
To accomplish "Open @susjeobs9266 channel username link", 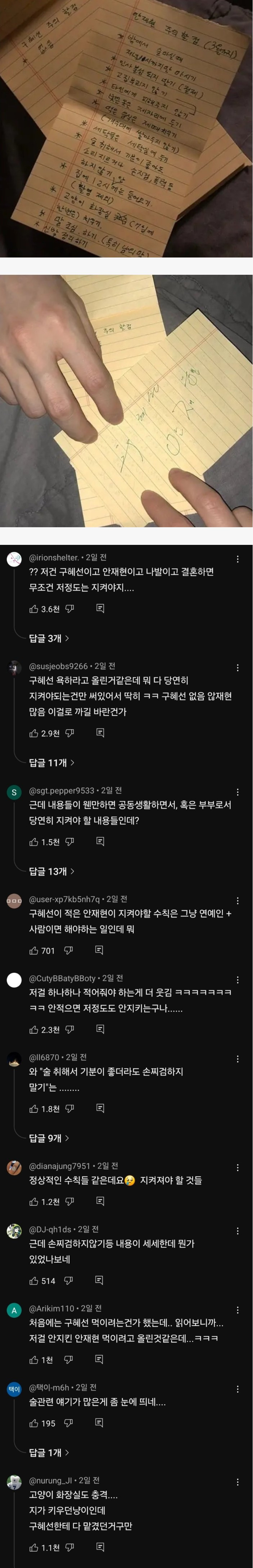I will 58,666.
